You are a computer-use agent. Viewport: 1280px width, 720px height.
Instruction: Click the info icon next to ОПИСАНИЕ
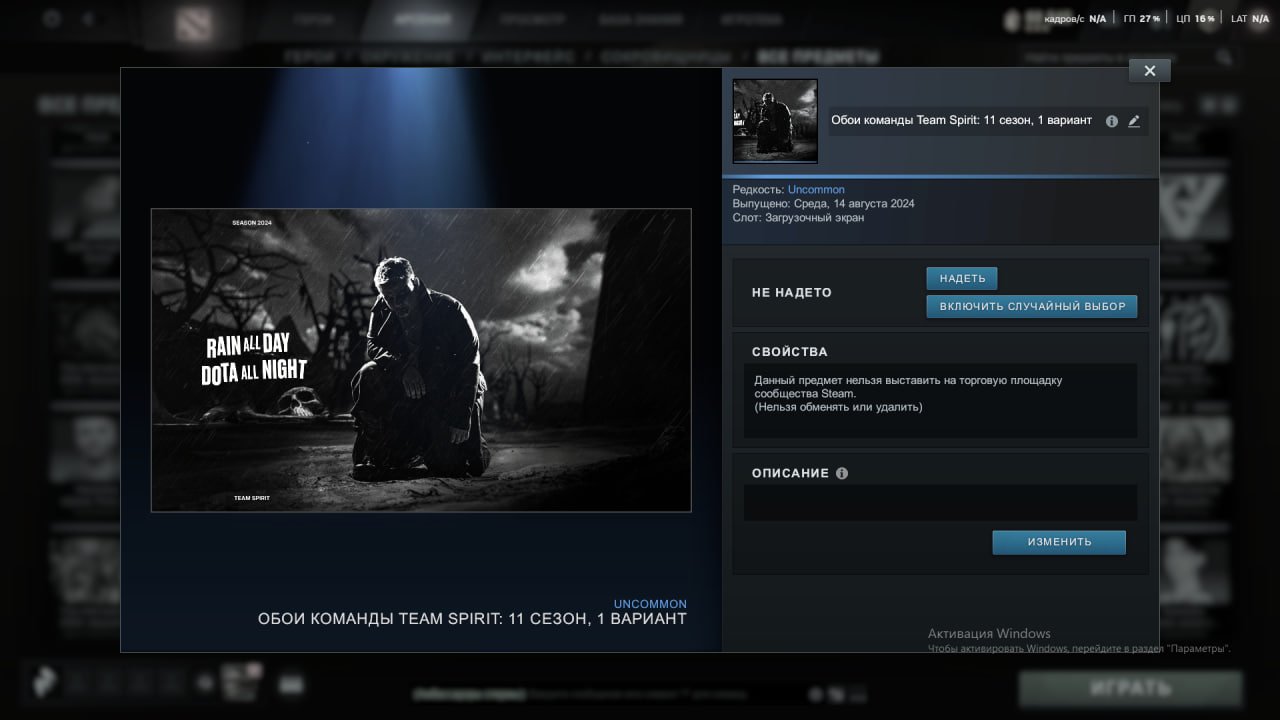click(x=842, y=473)
